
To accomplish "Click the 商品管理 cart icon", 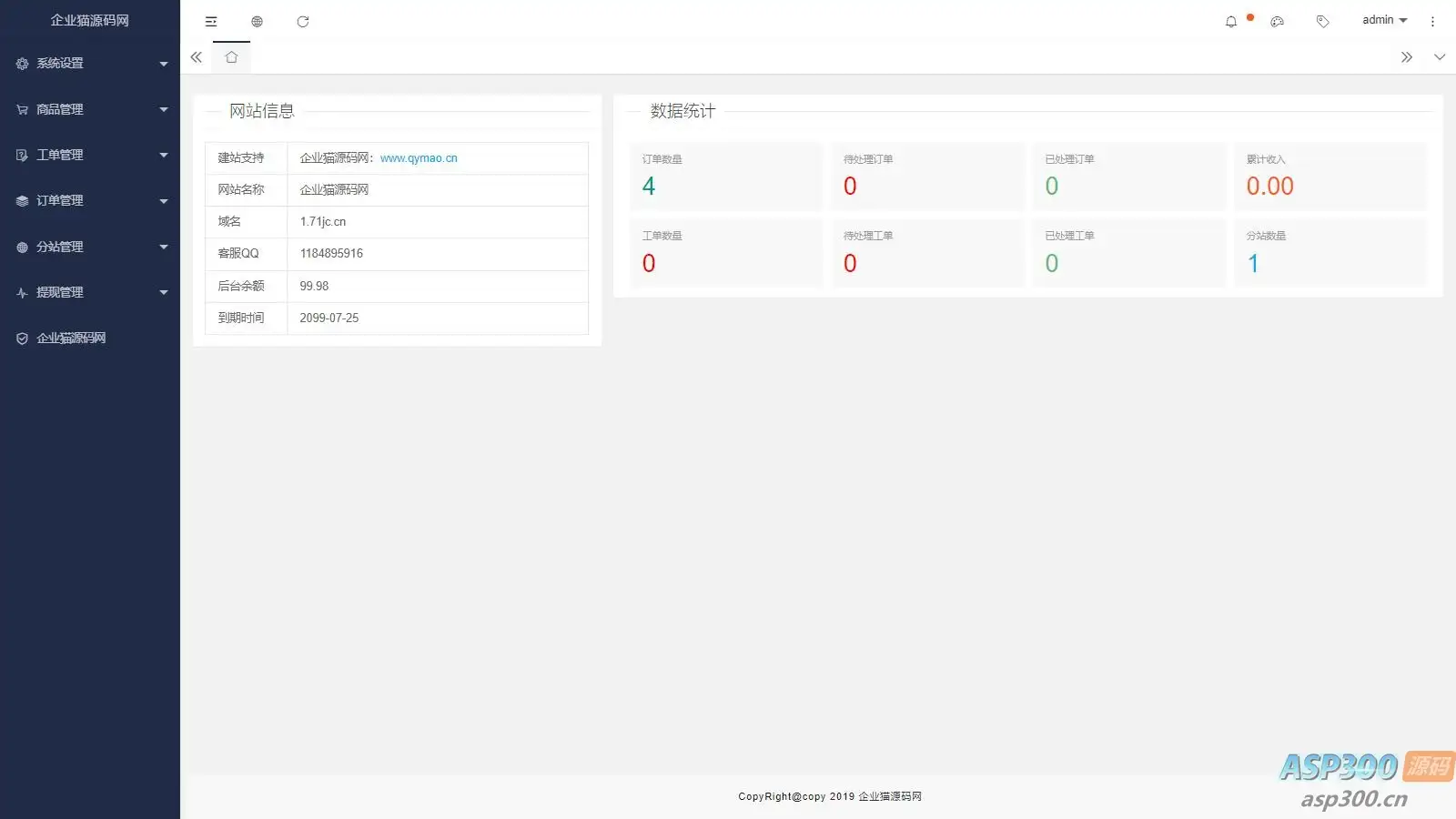I will 22,109.
